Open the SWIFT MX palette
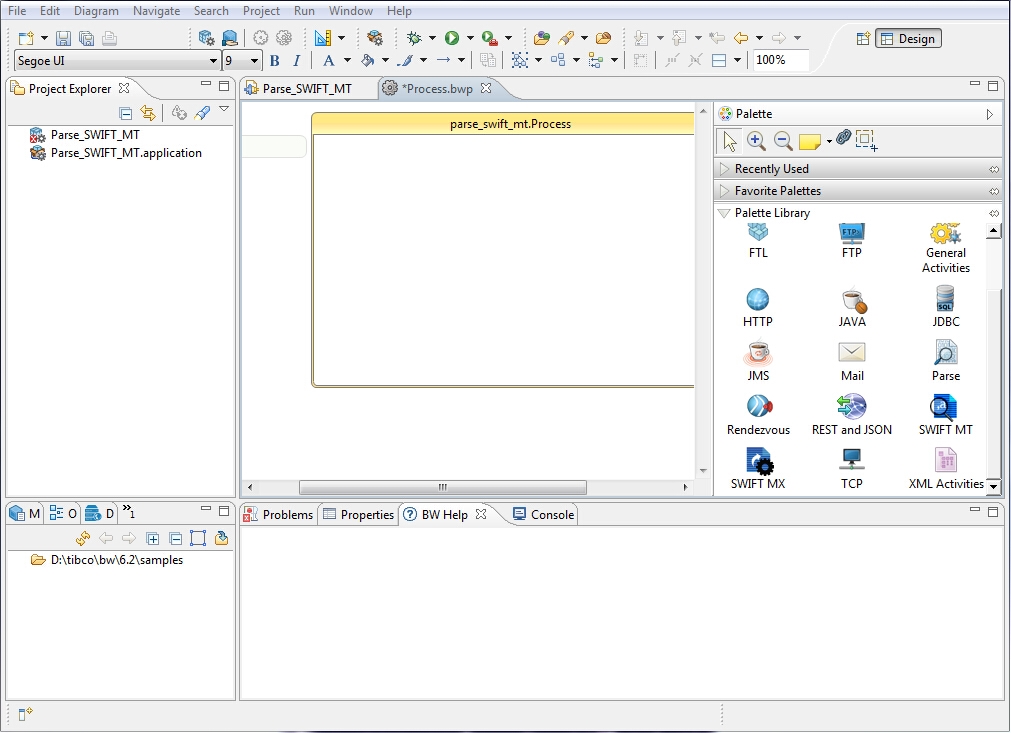 (758, 469)
